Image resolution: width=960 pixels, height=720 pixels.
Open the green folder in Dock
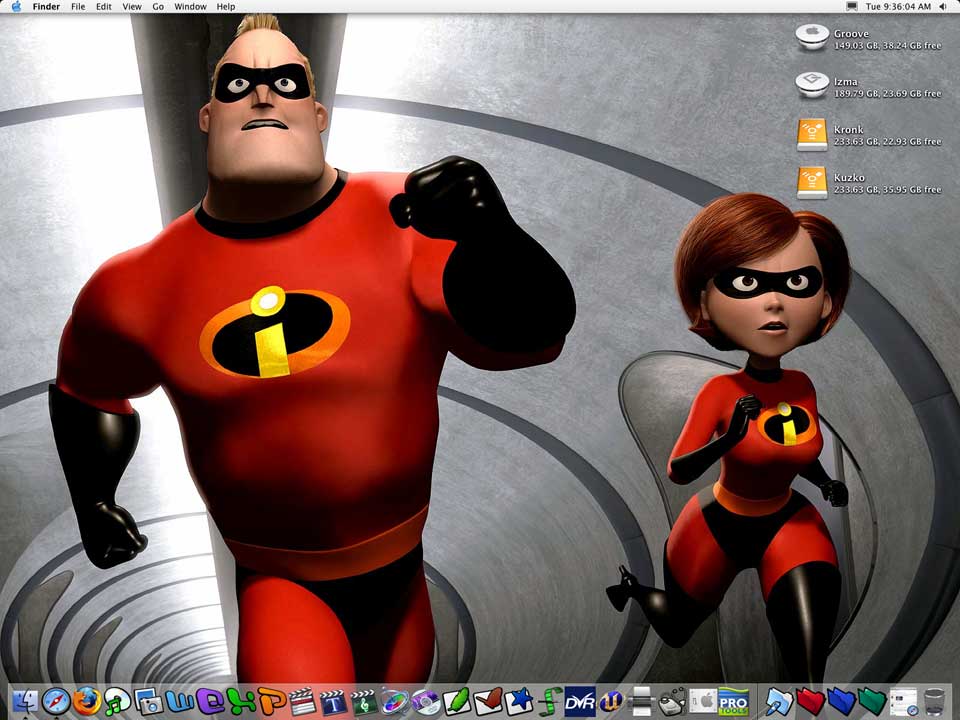(x=872, y=701)
